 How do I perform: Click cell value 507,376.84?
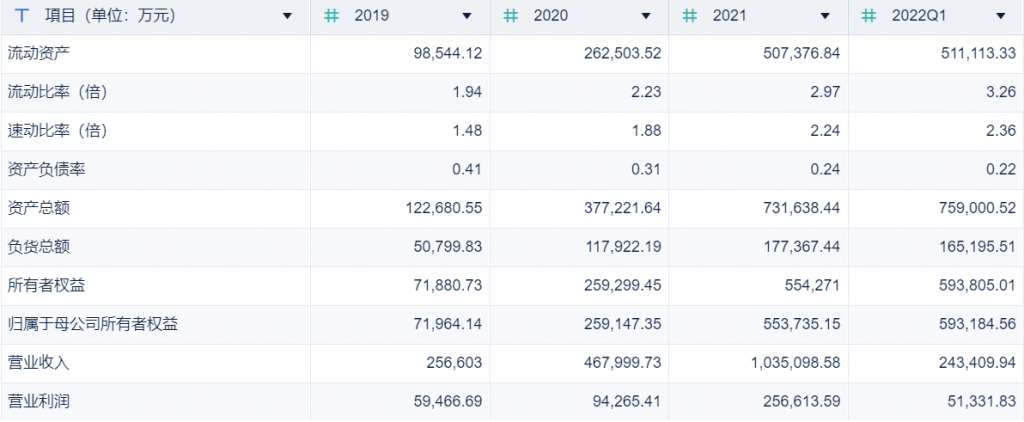pyautogui.click(x=802, y=54)
